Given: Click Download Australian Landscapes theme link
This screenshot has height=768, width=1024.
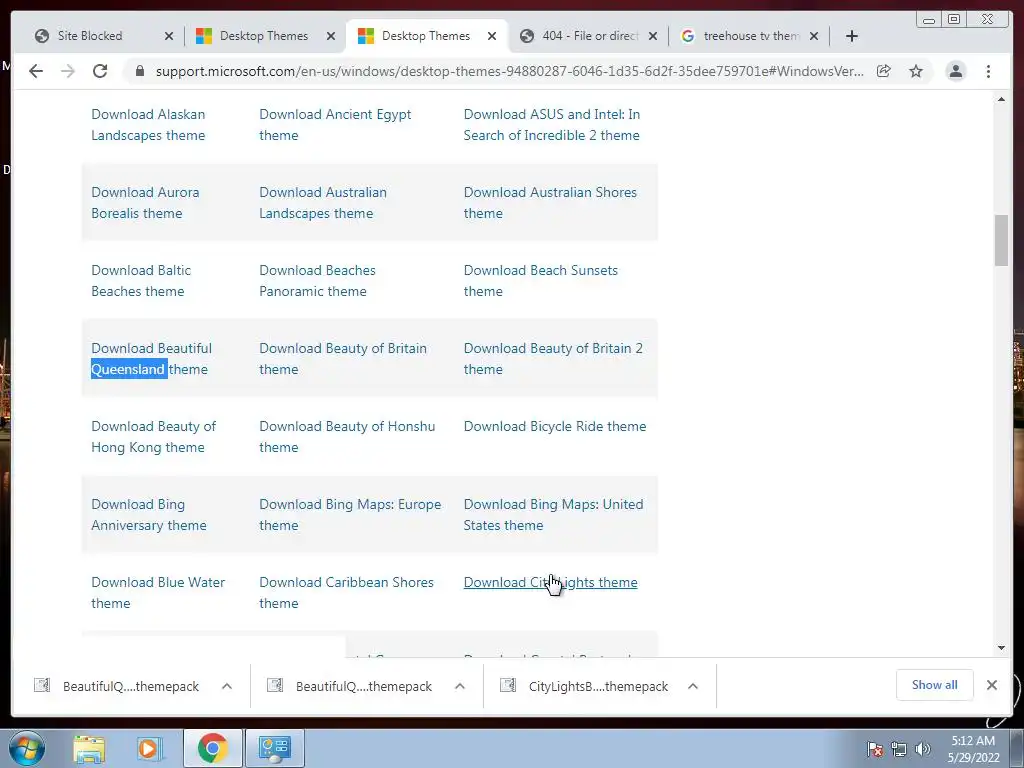Looking at the screenshot, I should pos(323,202).
